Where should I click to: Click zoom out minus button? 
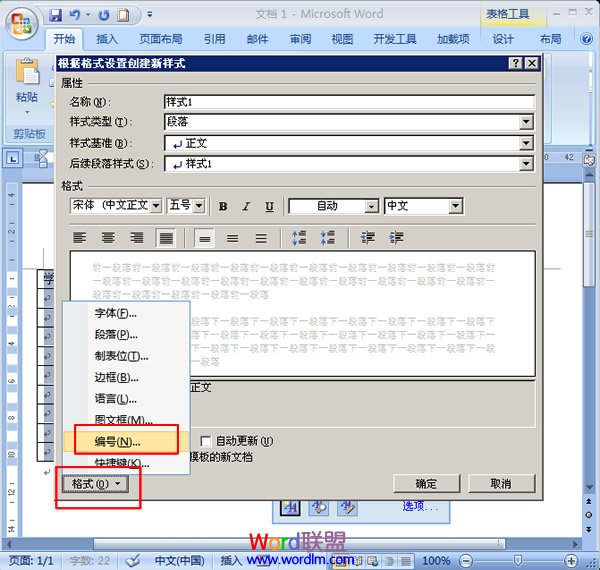466,561
